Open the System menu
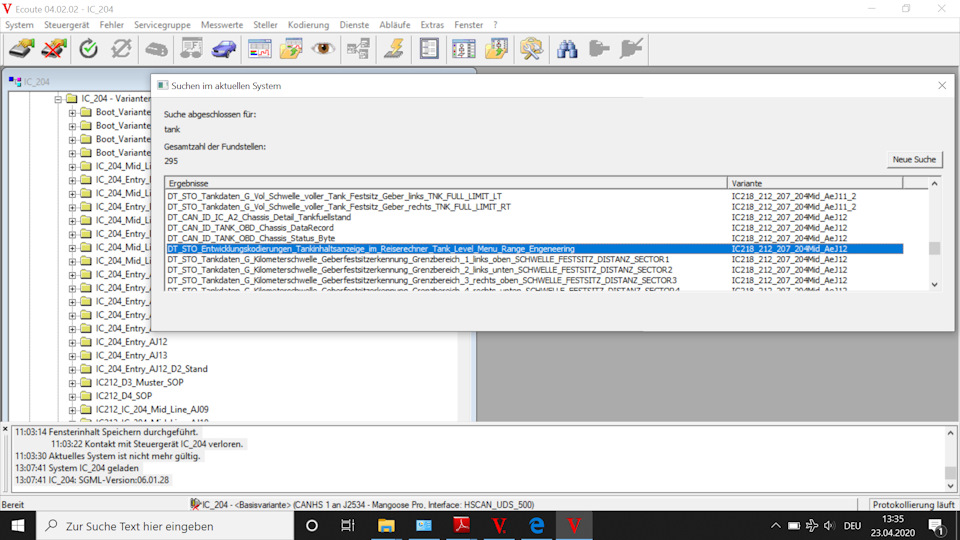 click(20, 25)
